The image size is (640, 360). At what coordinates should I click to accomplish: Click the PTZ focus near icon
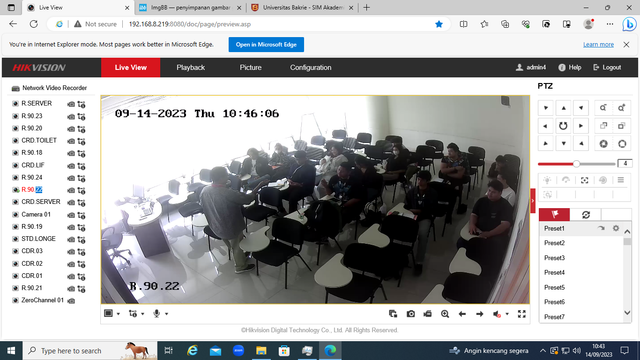point(603,126)
